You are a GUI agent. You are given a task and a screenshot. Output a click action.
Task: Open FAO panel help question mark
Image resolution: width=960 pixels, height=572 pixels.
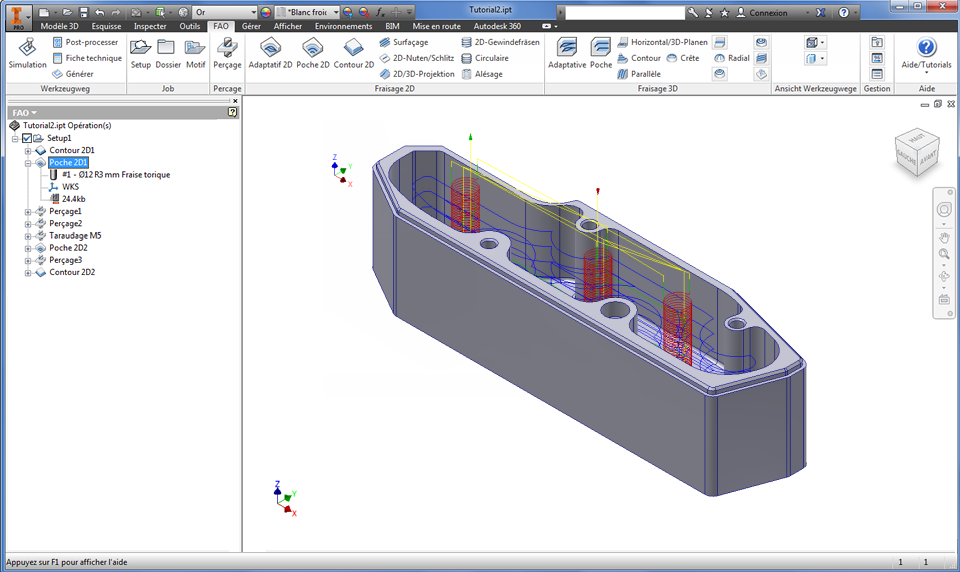click(233, 112)
